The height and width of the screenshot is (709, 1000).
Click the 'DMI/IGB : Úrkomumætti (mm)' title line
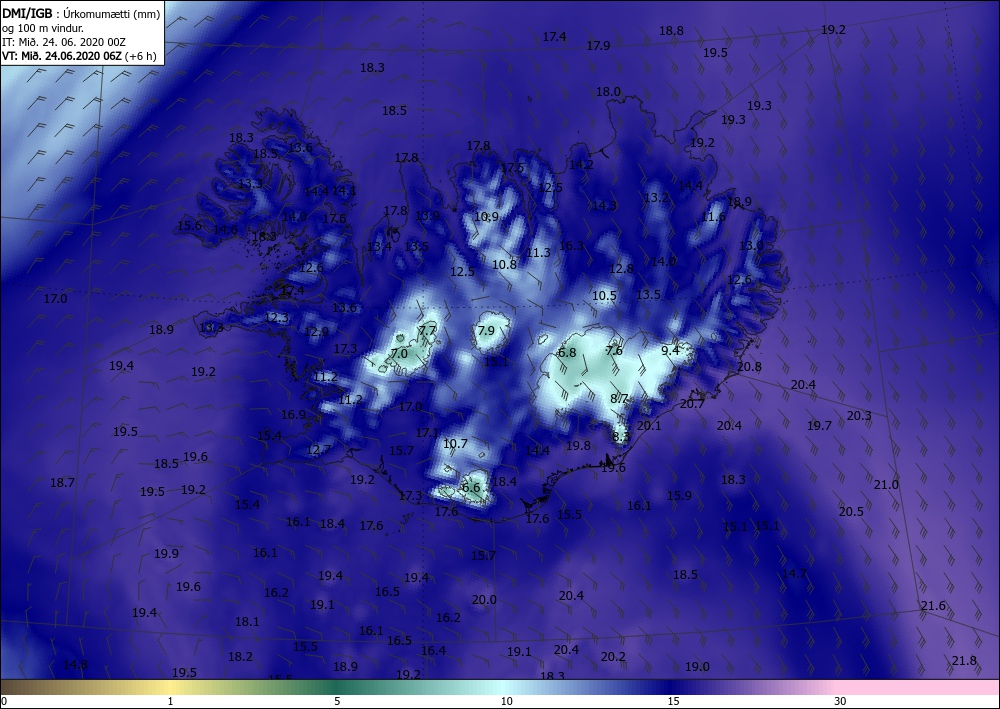pos(81,14)
